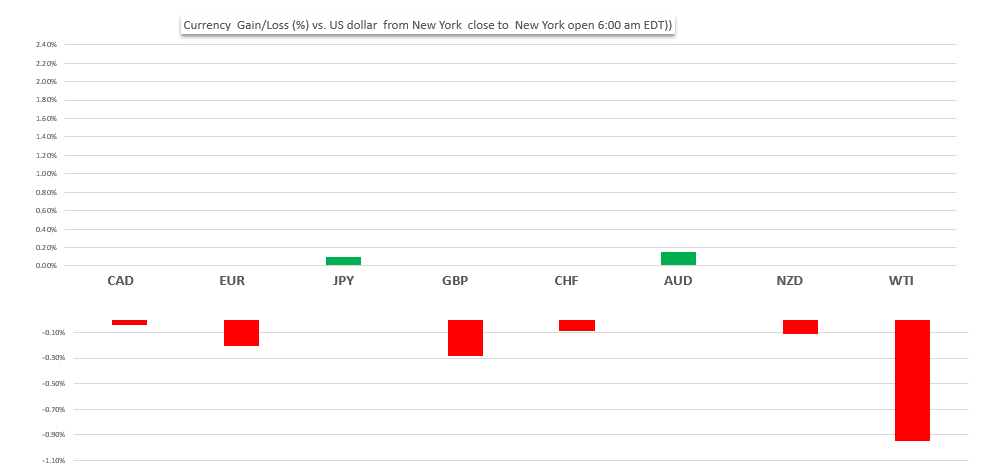Click the -1.10% y-axis label
This screenshot has width=1006, height=474.
53,460
